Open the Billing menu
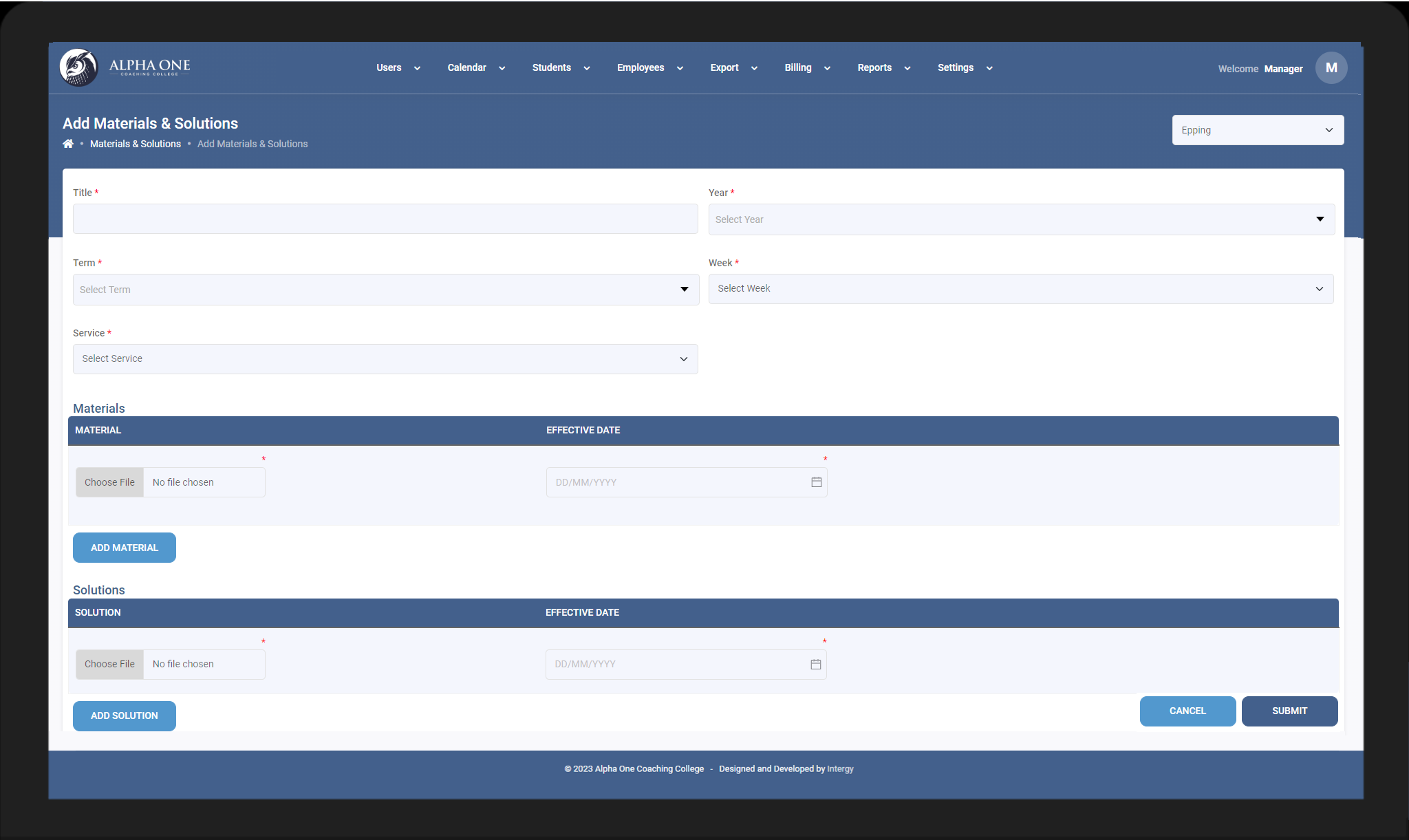The image size is (1409, 840). (x=808, y=67)
